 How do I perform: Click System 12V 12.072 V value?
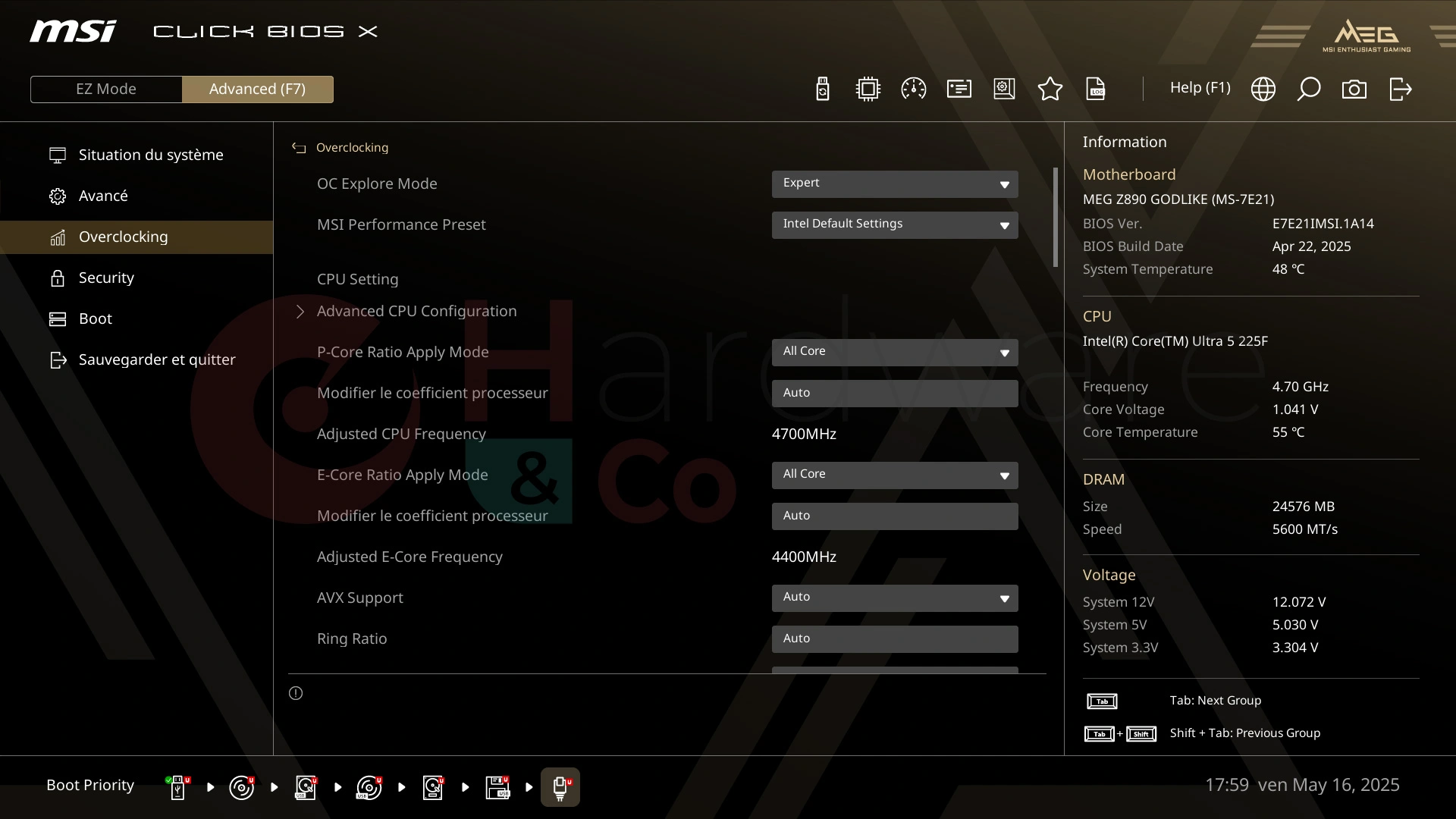(1298, 602)
